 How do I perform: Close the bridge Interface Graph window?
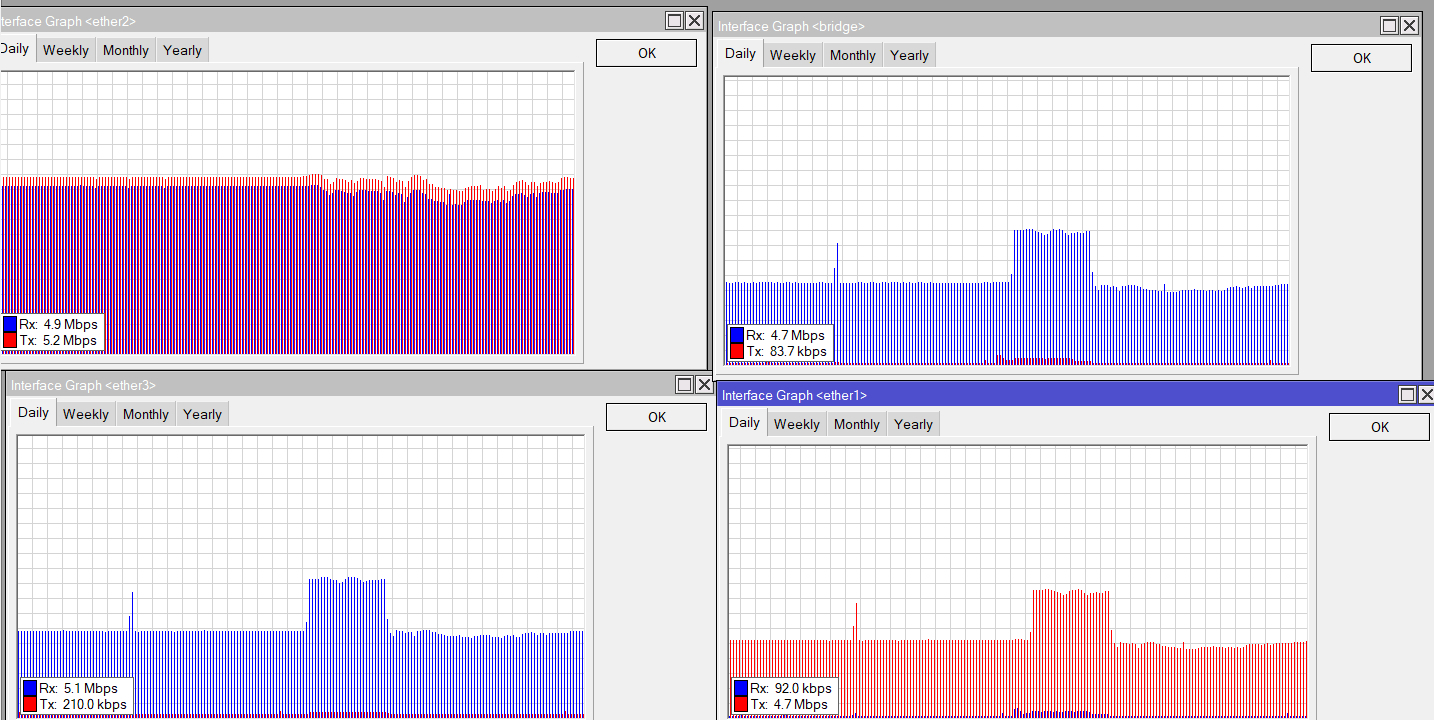point(1409,26)
